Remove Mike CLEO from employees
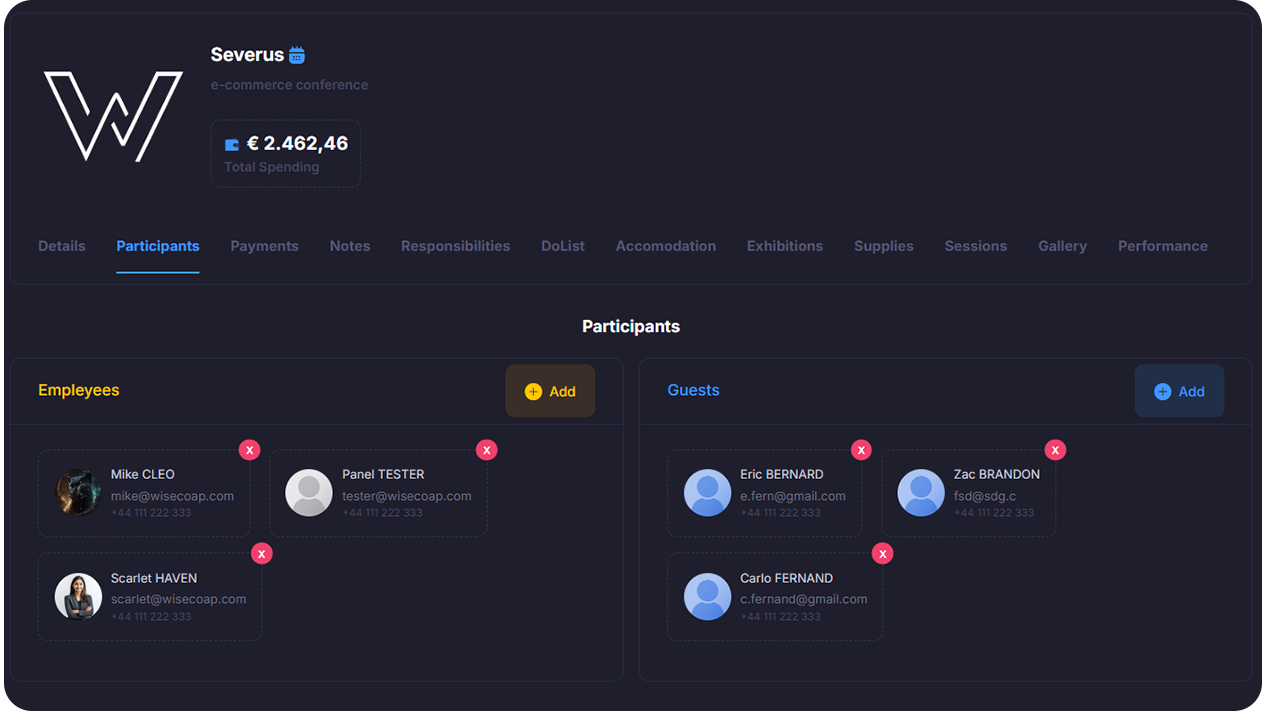 [x=249, y=450]
